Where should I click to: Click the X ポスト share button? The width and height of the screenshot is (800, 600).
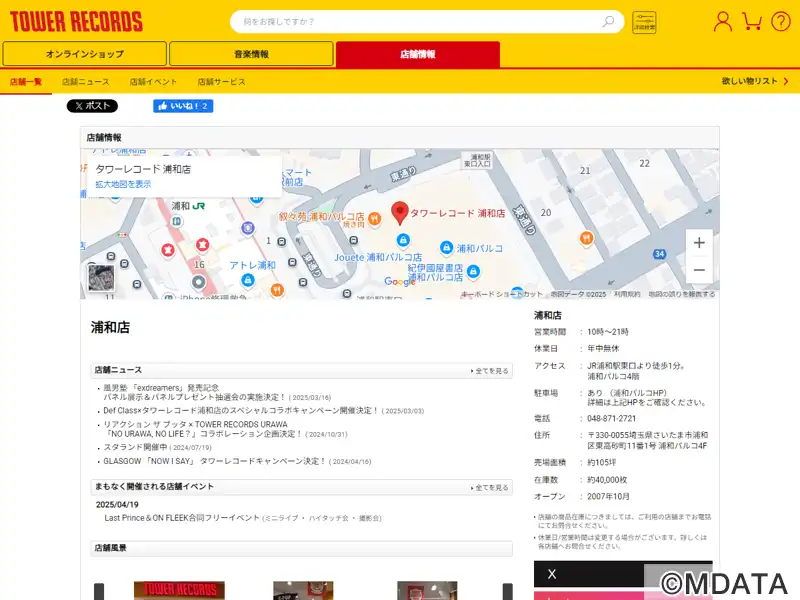tap(92, 106)
